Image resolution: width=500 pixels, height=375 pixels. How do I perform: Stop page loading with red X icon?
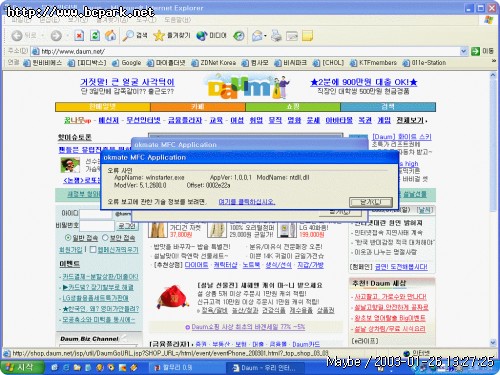pos(79,35)
